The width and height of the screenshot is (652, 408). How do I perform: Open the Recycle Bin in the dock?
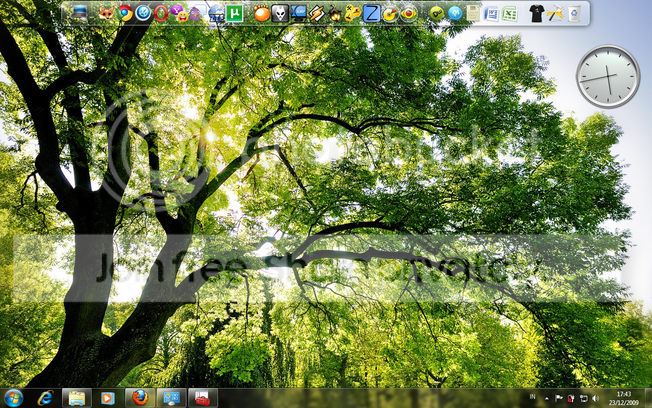pos(574,13)
